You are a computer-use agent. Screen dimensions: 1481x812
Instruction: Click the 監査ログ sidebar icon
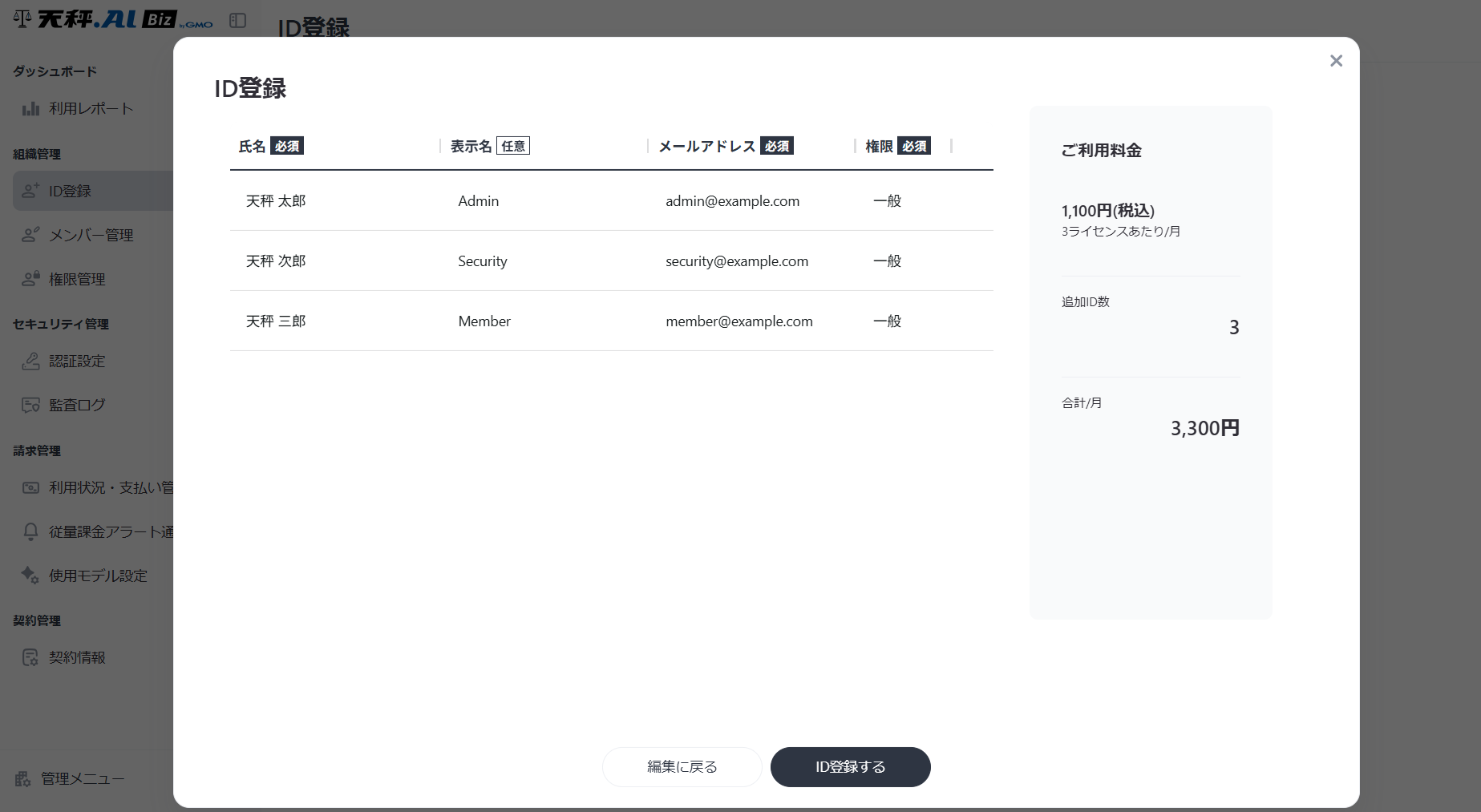point(30,406)
